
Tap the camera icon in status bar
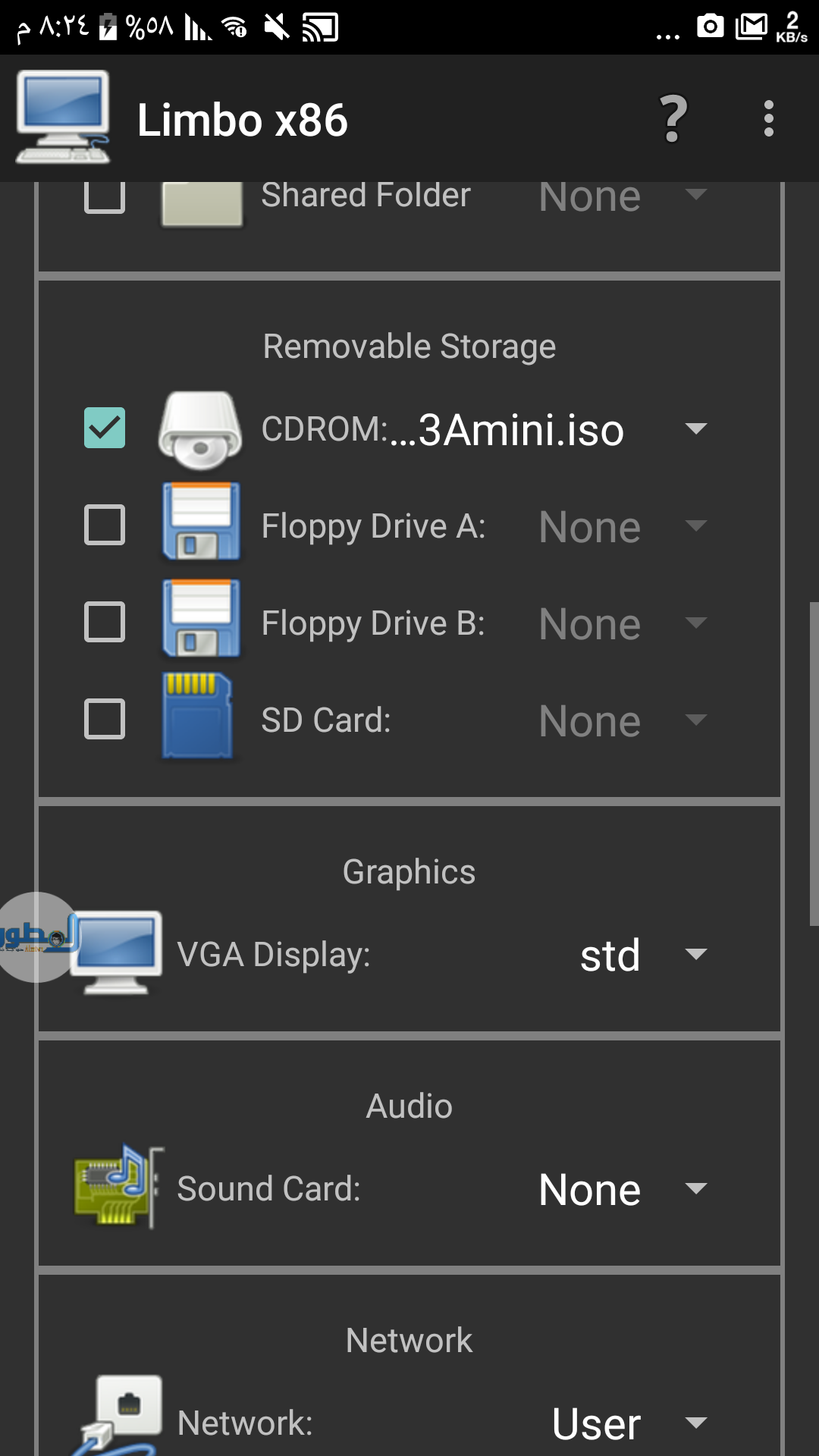[711, 27]
